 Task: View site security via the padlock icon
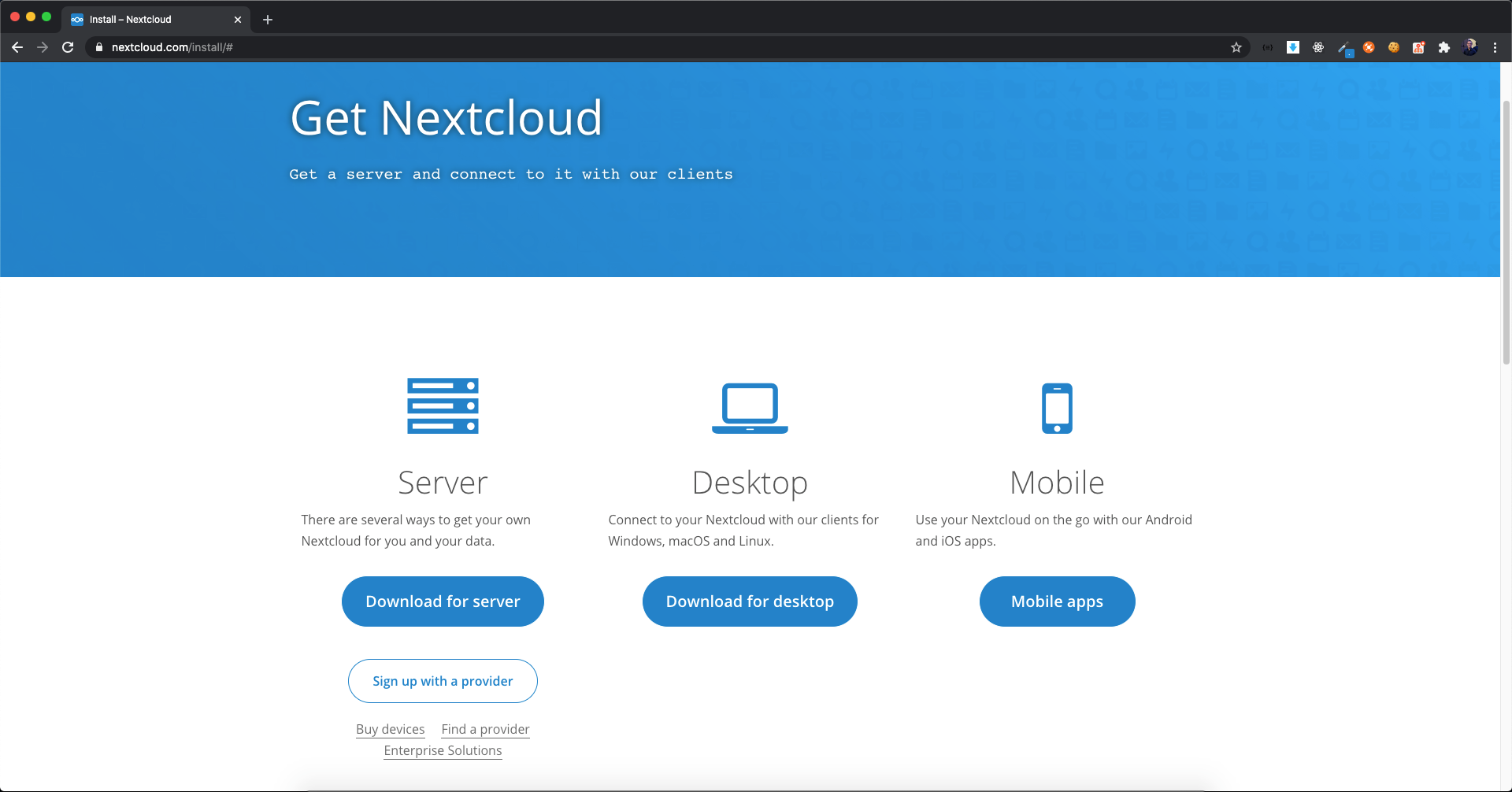tap(99, 47)
